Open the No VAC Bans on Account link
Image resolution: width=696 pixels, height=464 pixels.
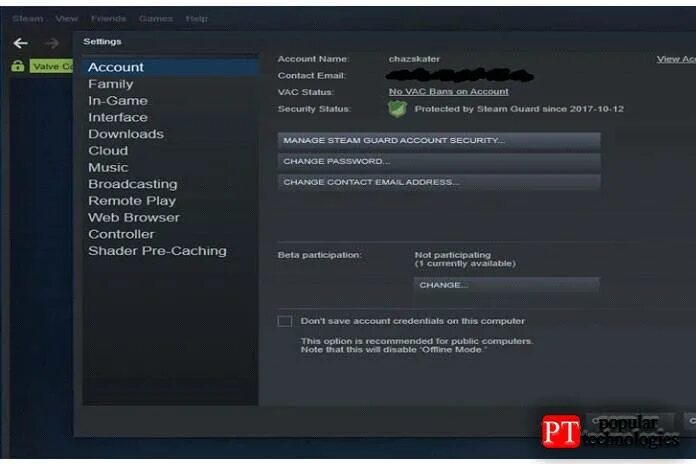448,91
